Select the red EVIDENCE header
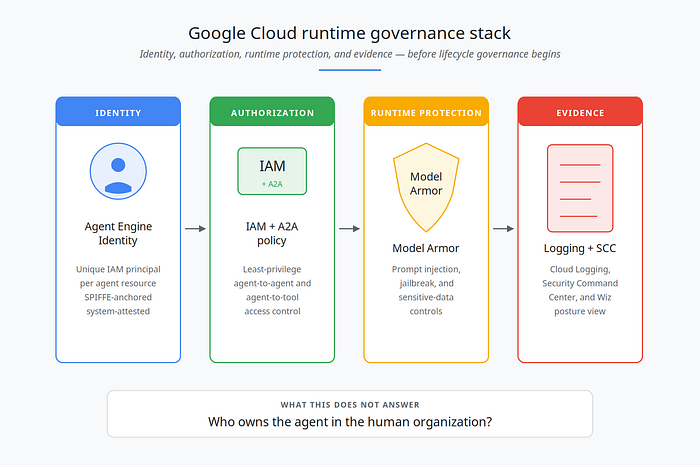 point(580,112)
